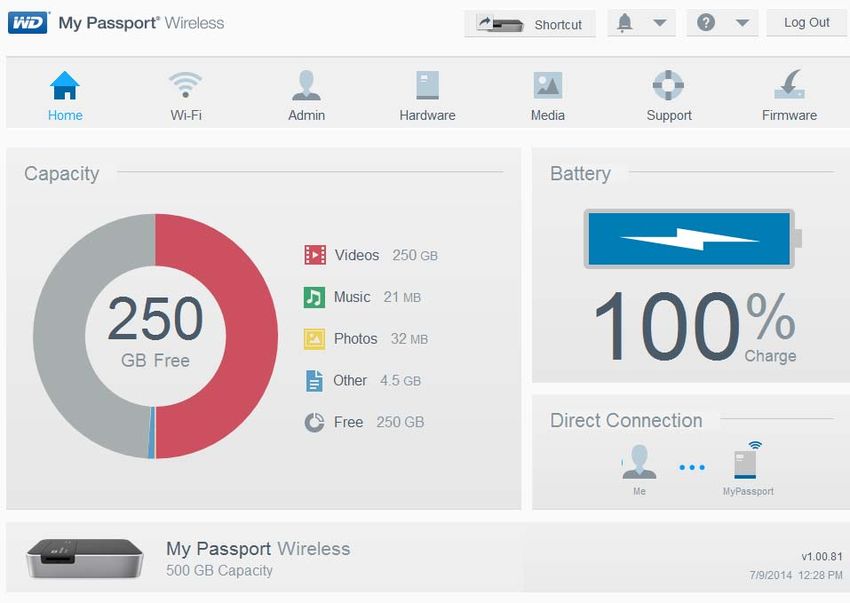This screenshot has width=850, height=603.
Task: Click the thin blue Other segment of ring
Action: coord(152,432)
